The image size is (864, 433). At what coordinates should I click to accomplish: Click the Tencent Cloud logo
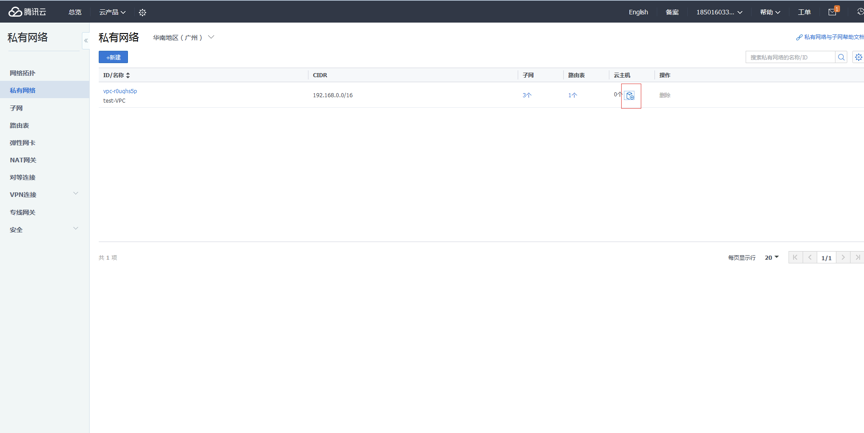[x=28, y=12]
